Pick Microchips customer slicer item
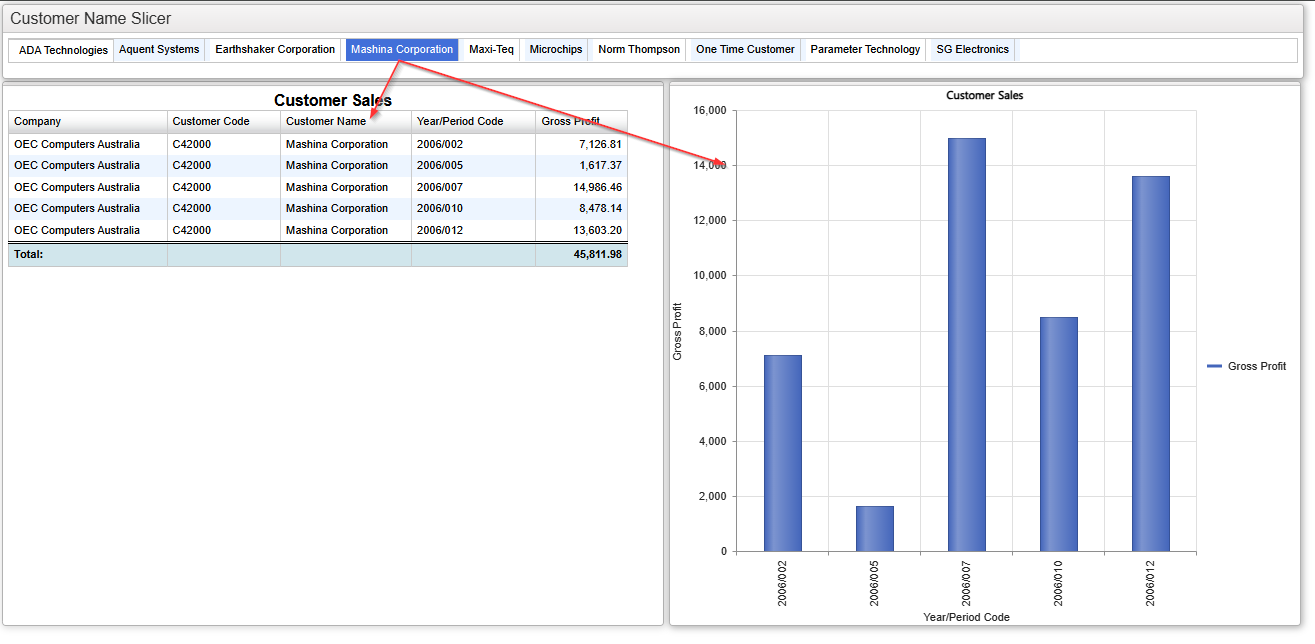This screenshot has width=1315, height=644. click(x=556, y=49)
